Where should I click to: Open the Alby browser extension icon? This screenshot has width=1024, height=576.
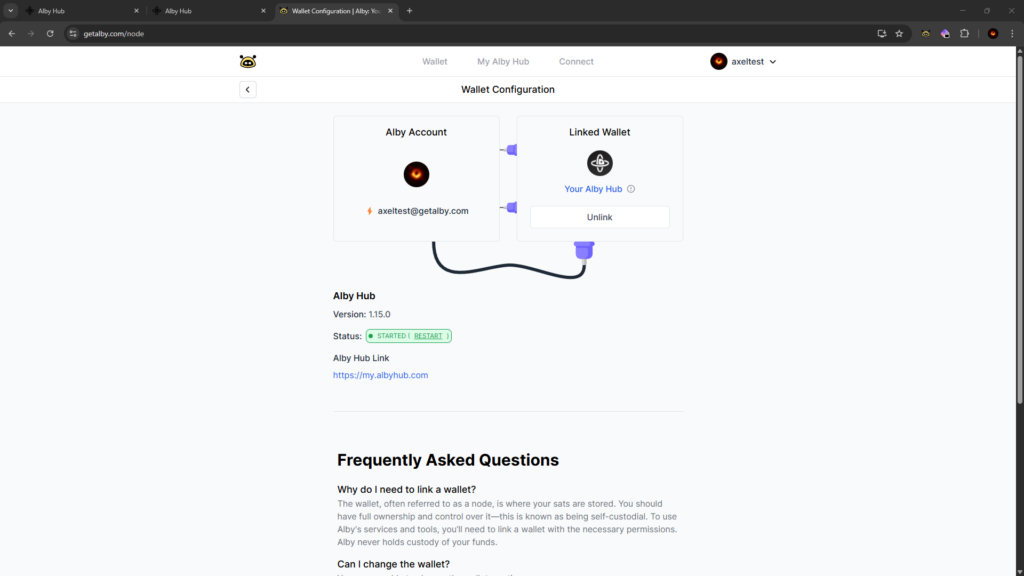(926, 33)
